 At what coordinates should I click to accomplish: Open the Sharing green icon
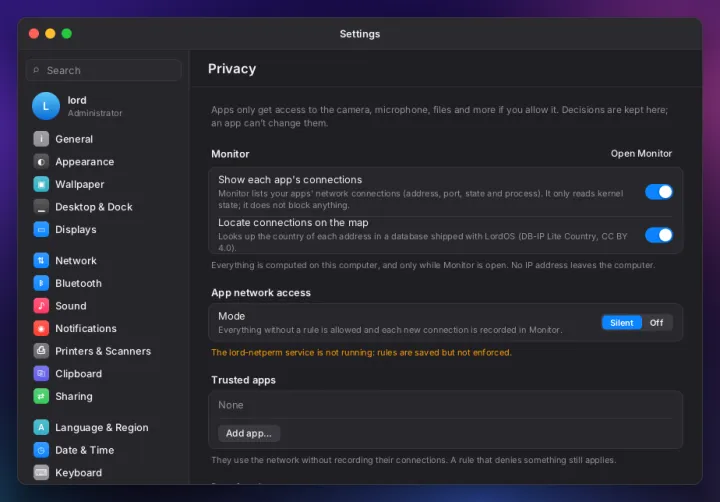click(41, 396)
